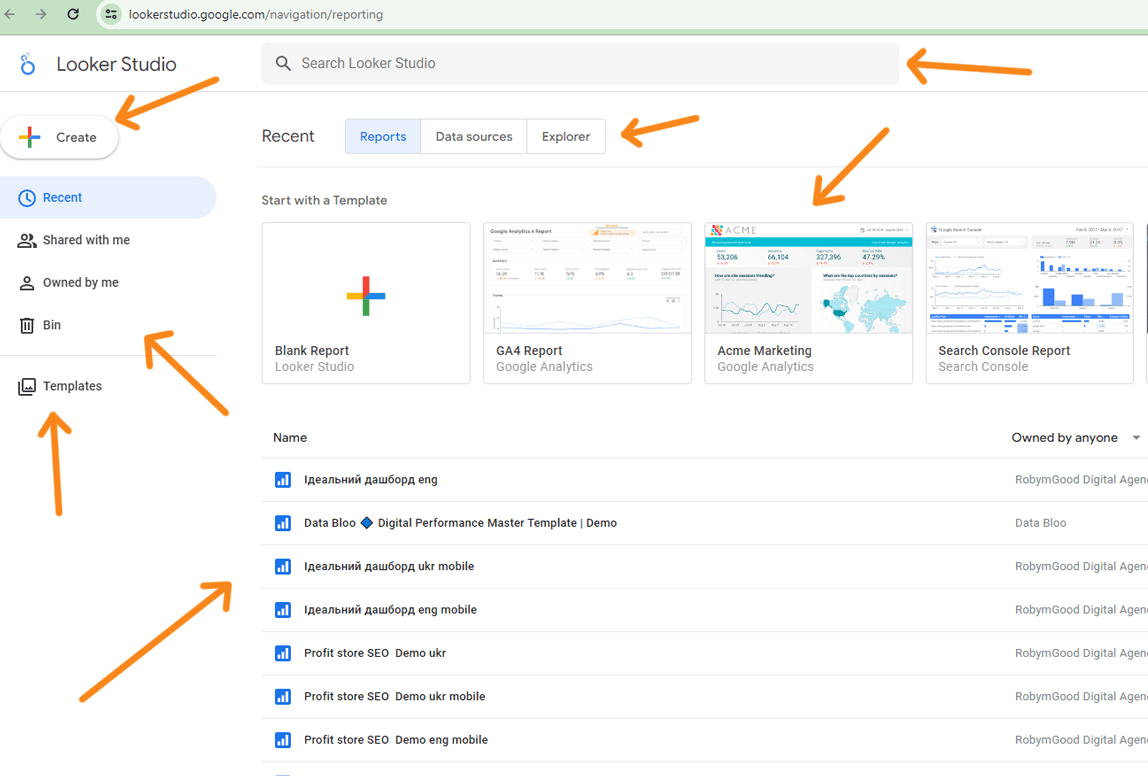Viewport: 1148px width, 776px height.
Task: Click report icon beside Profit store SEO Demo ukr mobile
Action: pos(283,697)
